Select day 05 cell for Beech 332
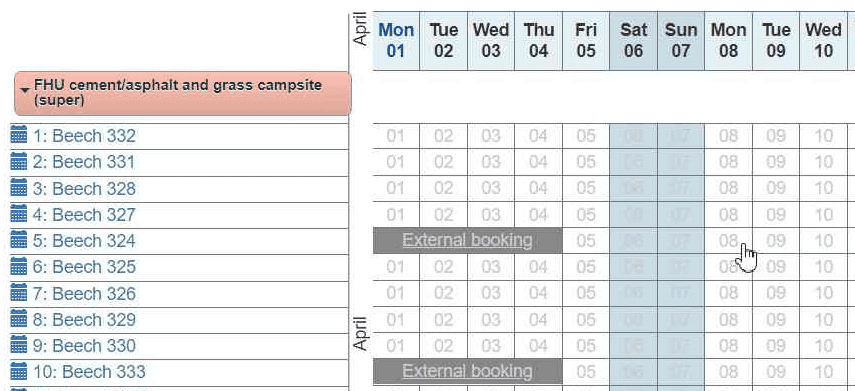Screen dimensions: 855x391 [586, 136]
